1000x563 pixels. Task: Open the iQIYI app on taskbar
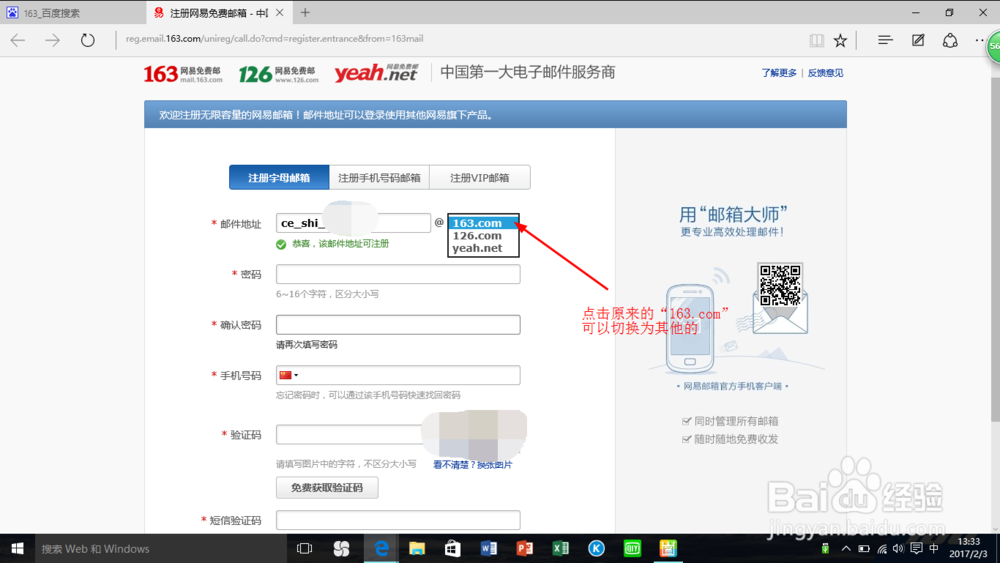(632, 548)
